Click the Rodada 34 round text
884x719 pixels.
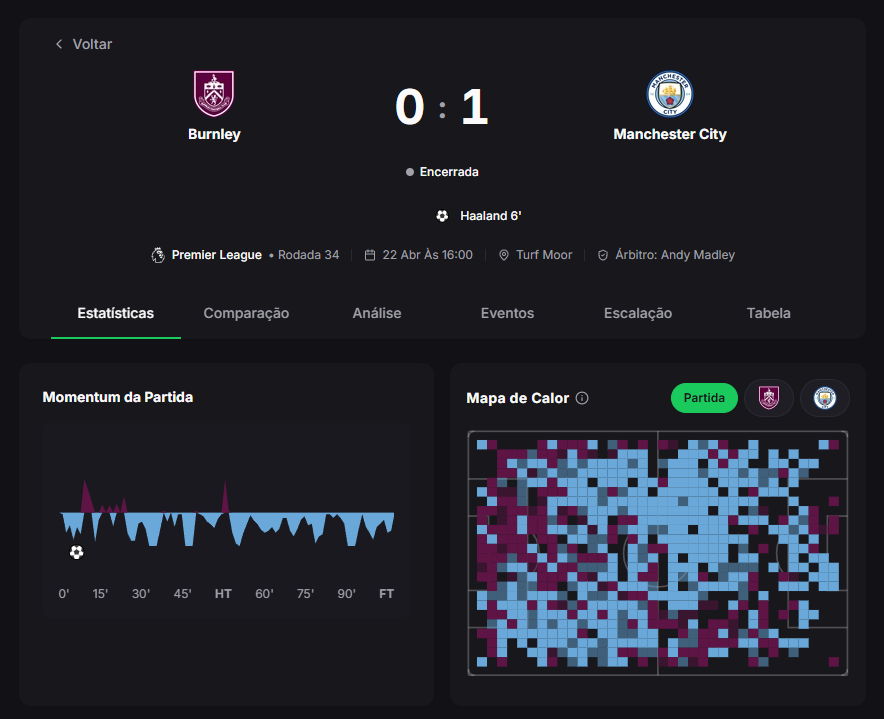pyautogui.click(x=308, y=255)
